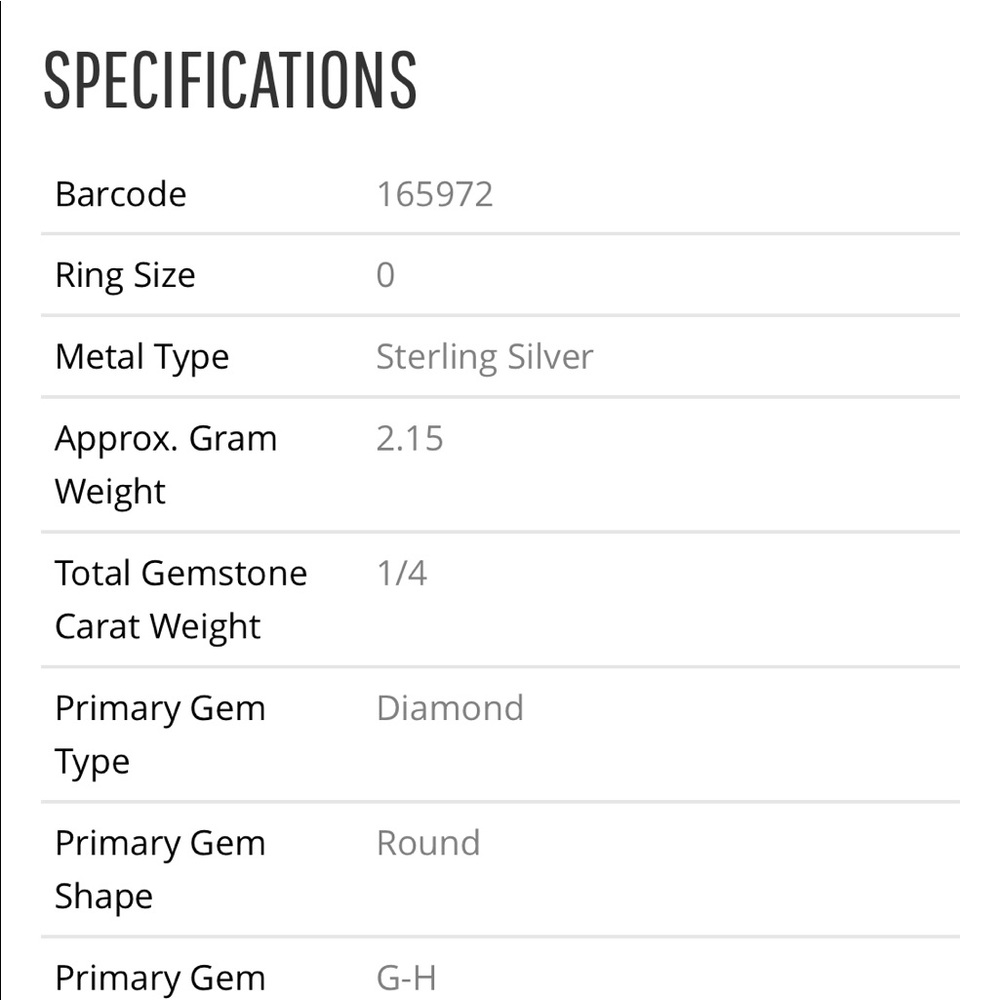The width and height of the screenshot is (1000, 1000).
Task: Click the Approx. Gram Weight label
Action: pos(165,465)
